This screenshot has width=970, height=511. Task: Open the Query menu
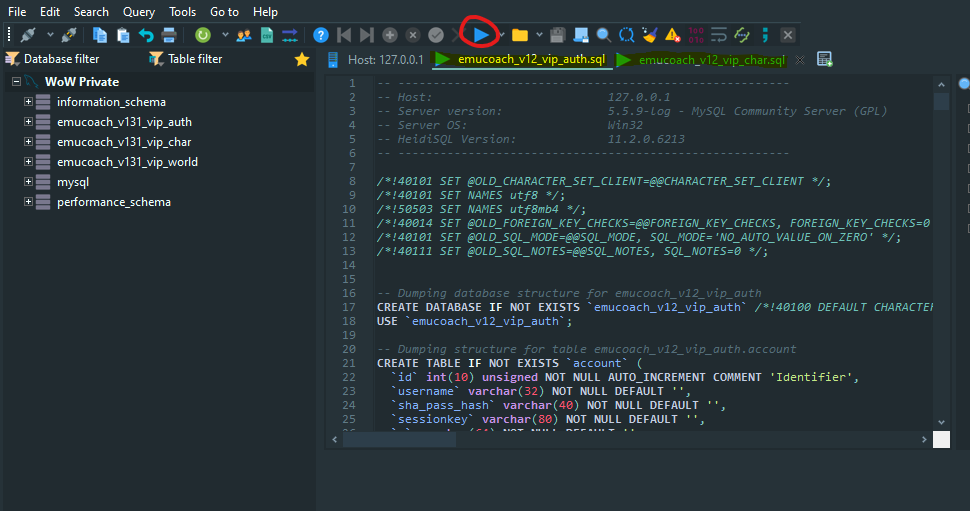[138, 11]
